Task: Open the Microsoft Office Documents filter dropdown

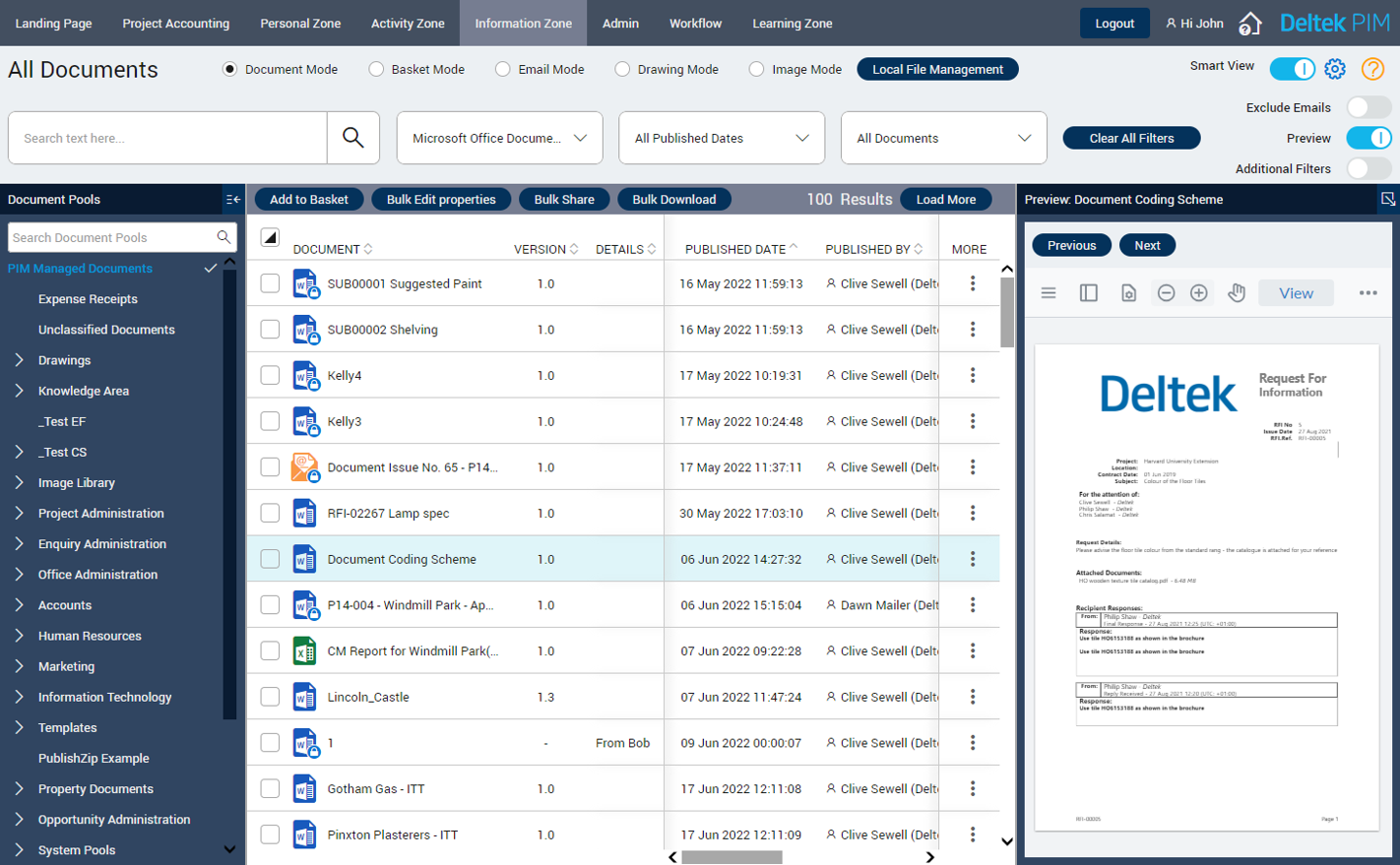Action: [x=499, y=138]
